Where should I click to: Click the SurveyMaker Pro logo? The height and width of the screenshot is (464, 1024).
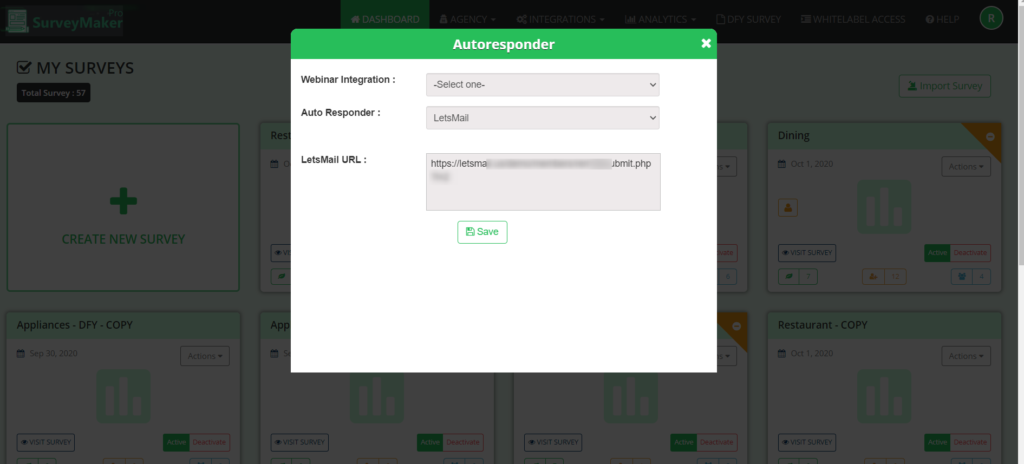coord(63,20)
